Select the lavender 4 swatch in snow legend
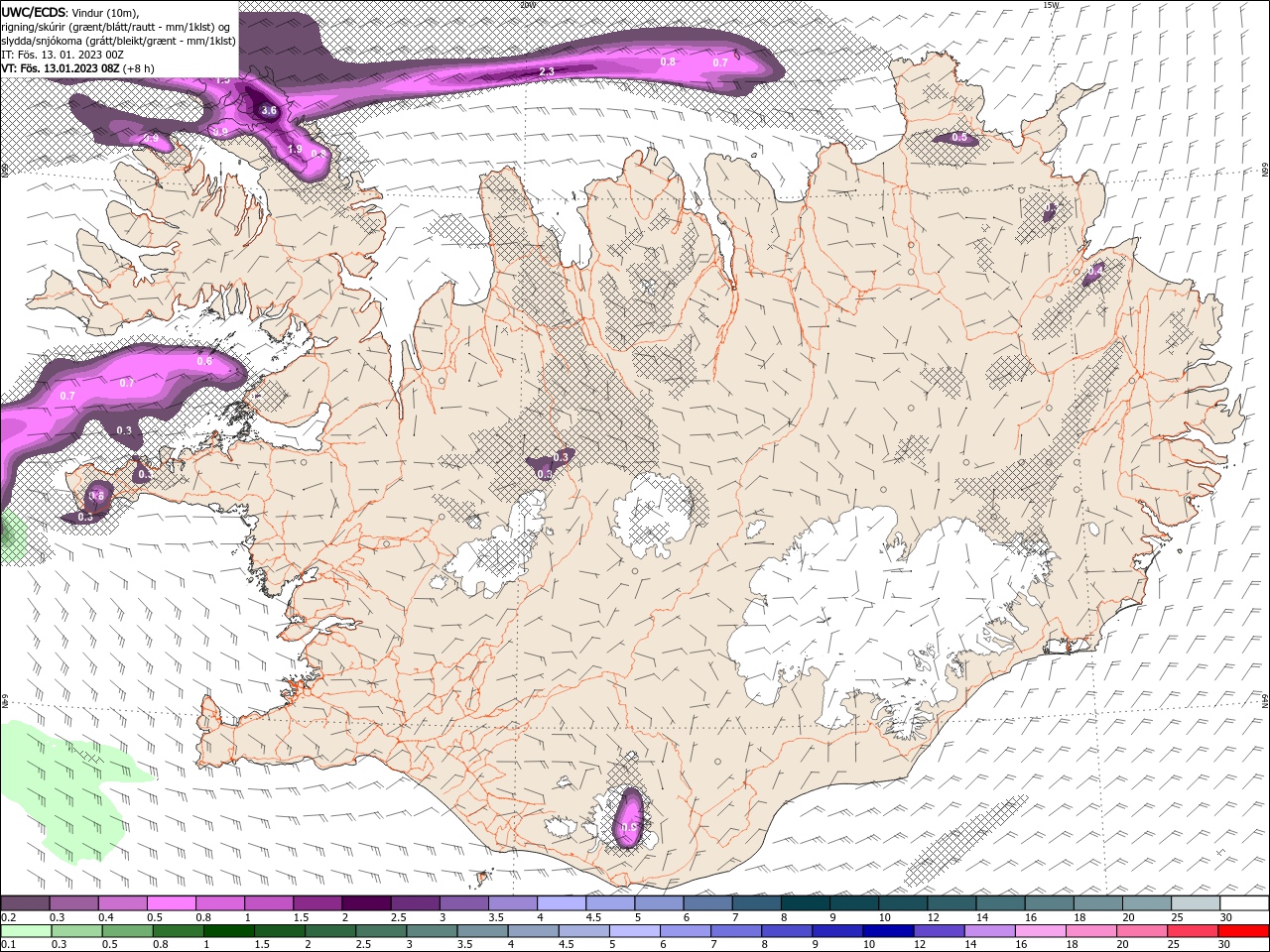Image resolution: width=1270 pixels, height=952 pixels. (562, 903)
